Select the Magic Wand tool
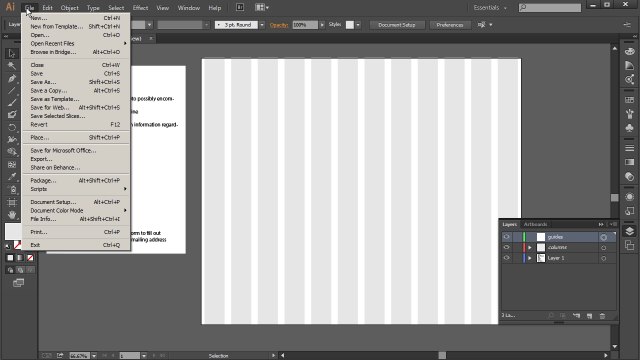The image size is (640, 360). [12, 66]
